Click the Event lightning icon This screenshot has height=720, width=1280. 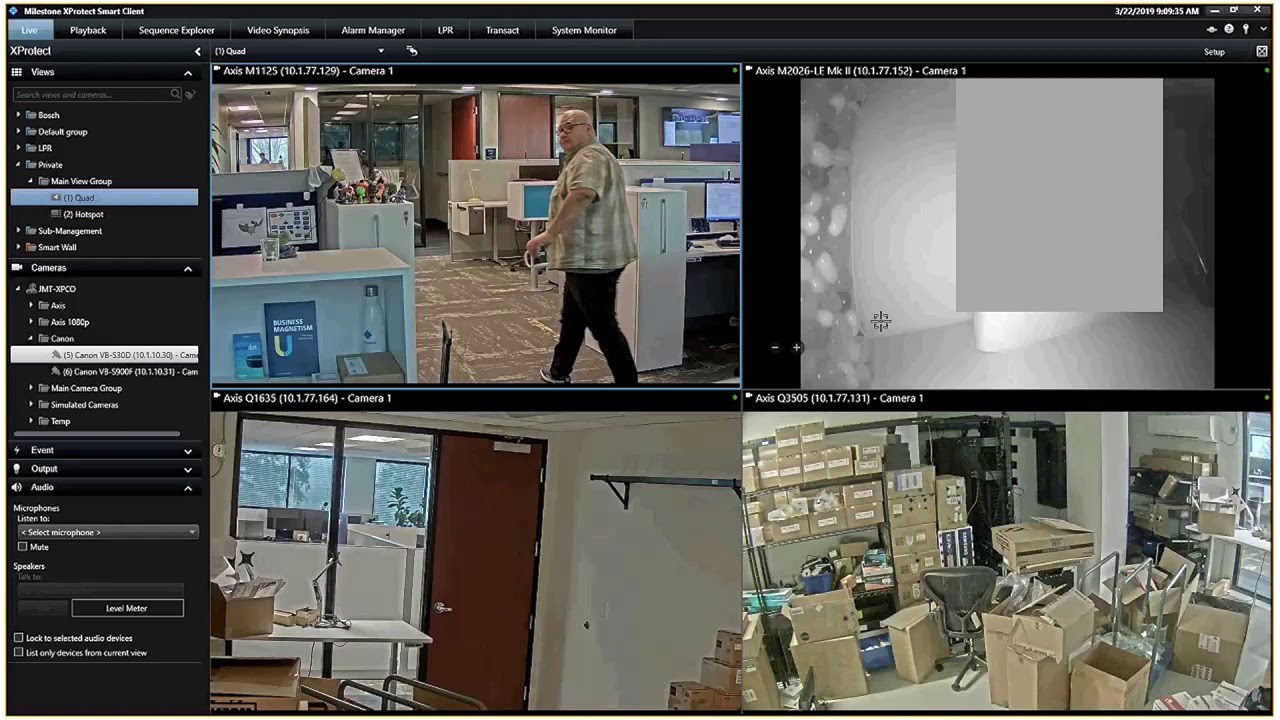click(17, 450)
